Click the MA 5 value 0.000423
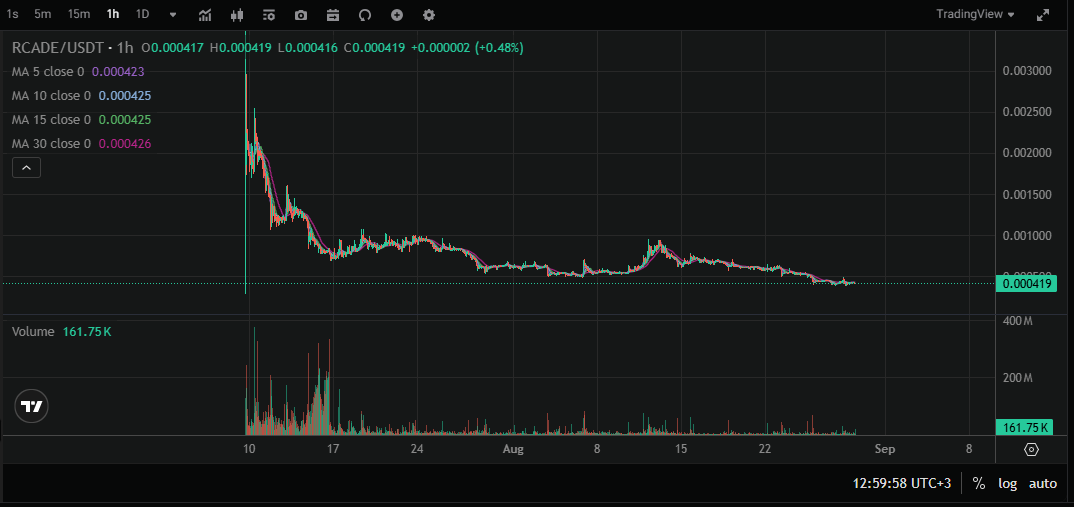 click(118, 71)
